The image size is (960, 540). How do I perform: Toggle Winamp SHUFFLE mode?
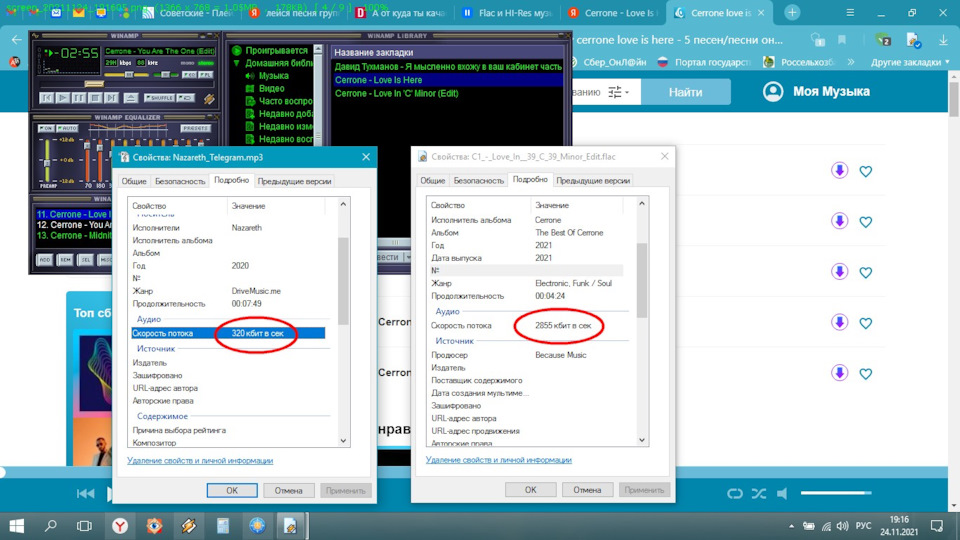(x=160, y=98)
